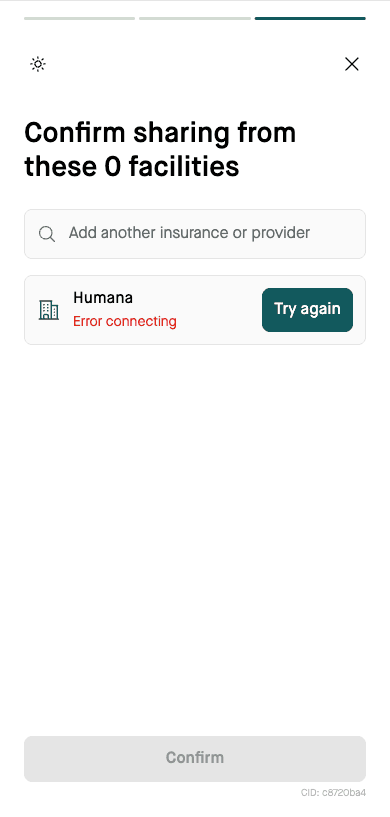Focus the Add another insurance or provider field
390x817 pixels.
[195, 234]
